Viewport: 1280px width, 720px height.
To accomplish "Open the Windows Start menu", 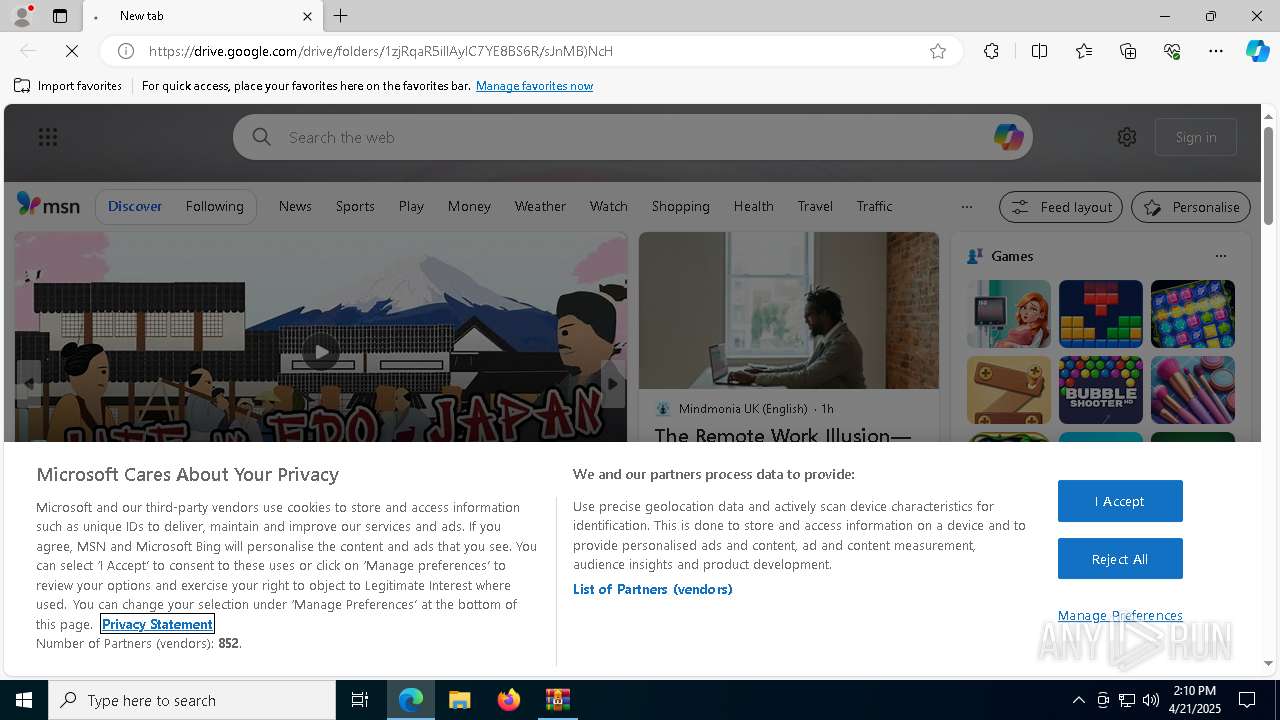I will click(24, 700).
